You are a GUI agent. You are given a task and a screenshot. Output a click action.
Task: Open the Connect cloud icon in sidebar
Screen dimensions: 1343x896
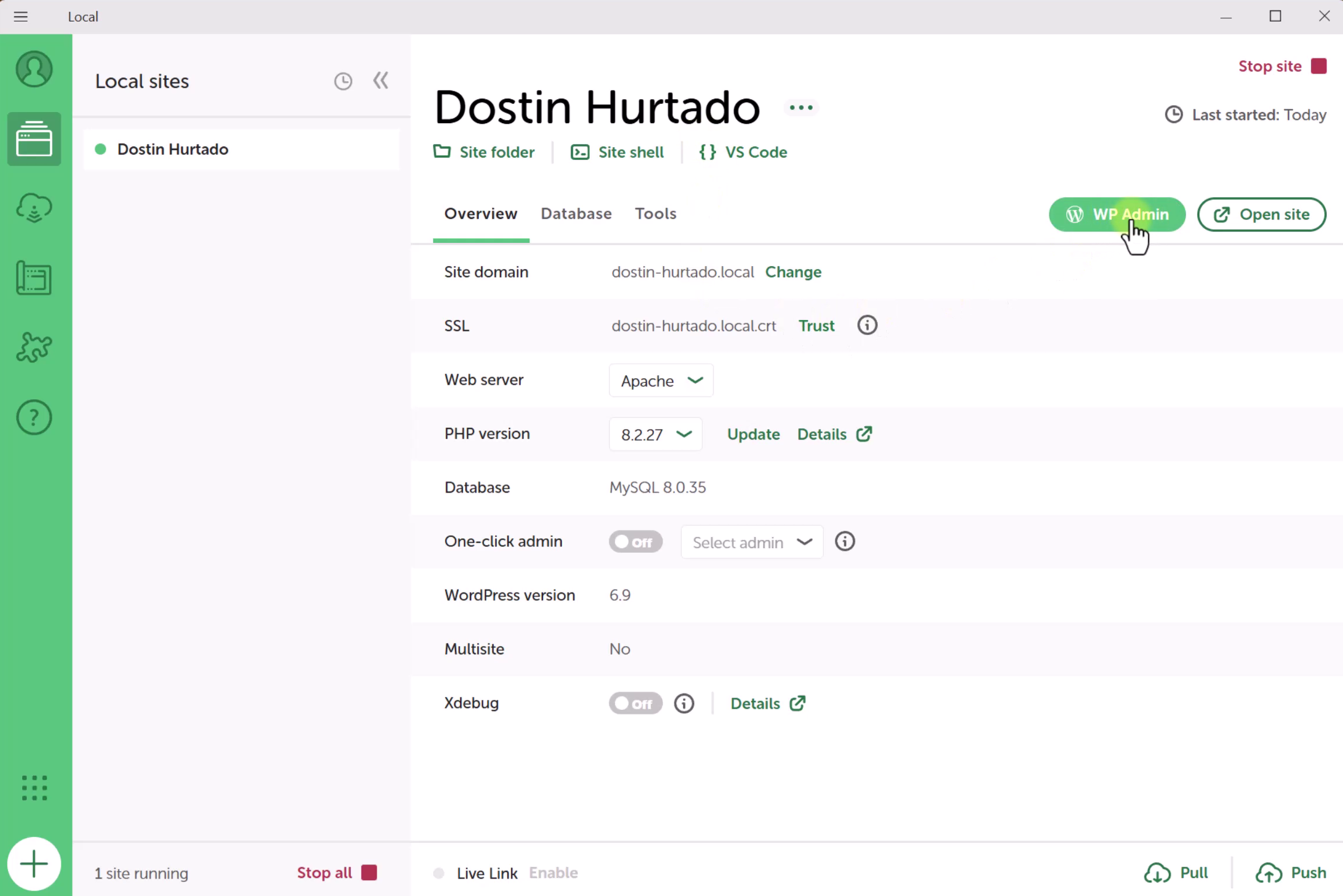click(34, 208)
